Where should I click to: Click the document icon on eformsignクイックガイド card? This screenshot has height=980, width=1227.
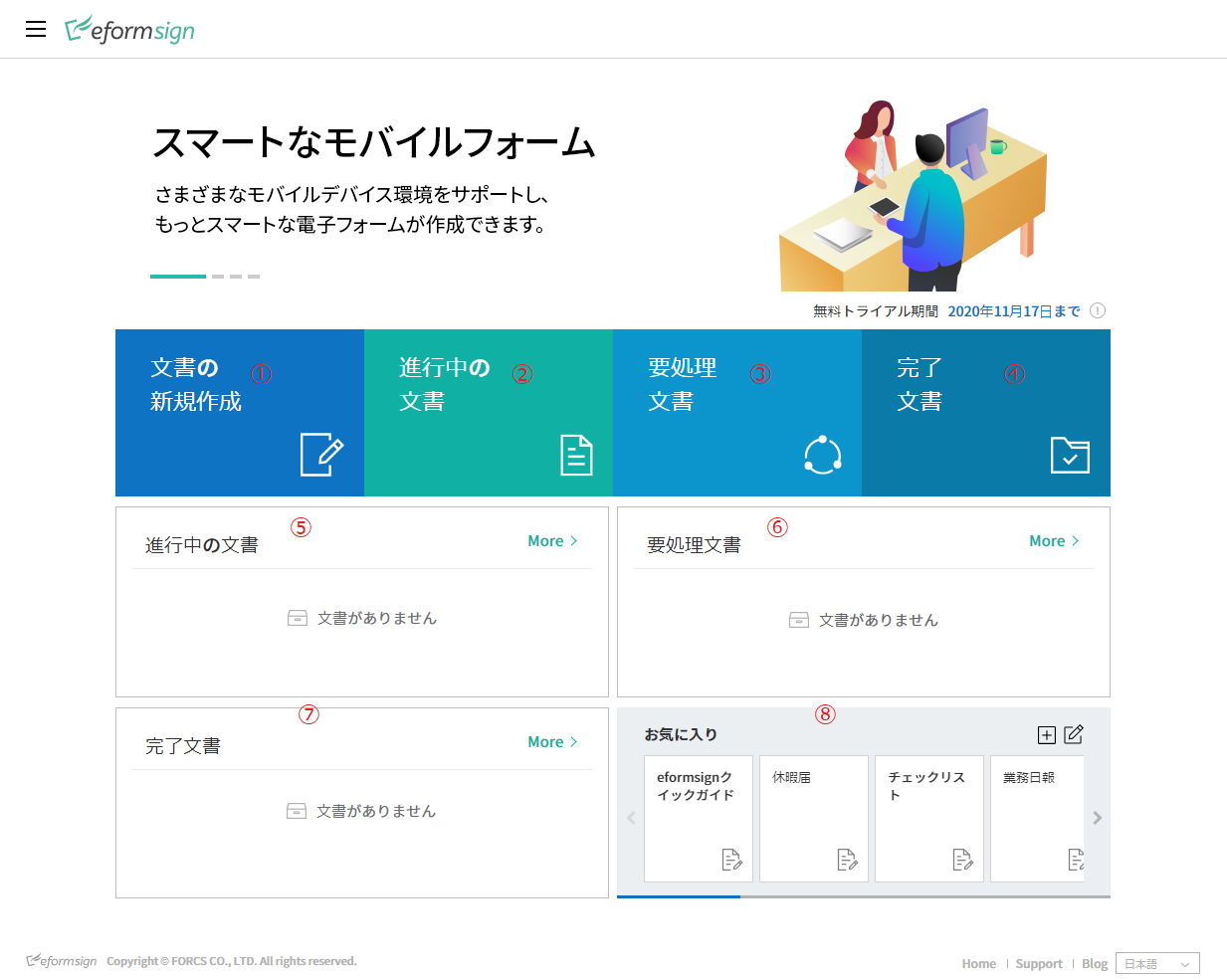[731, 860]
